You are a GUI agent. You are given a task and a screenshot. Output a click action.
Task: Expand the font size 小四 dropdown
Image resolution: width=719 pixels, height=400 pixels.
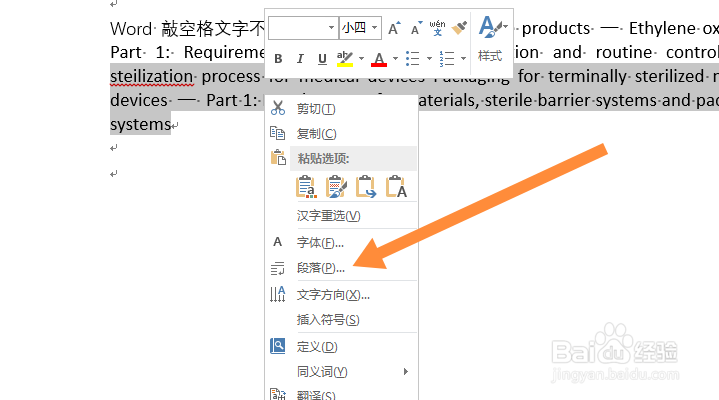point(375,28)
